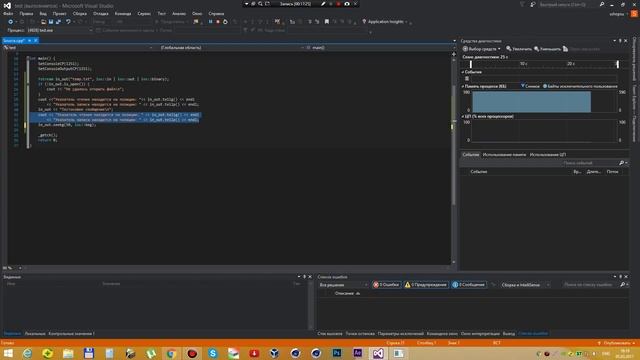This screenshot has height=360, width=640.
Task: Switch to the Параметры исключений tab
Action: [401, 334]
